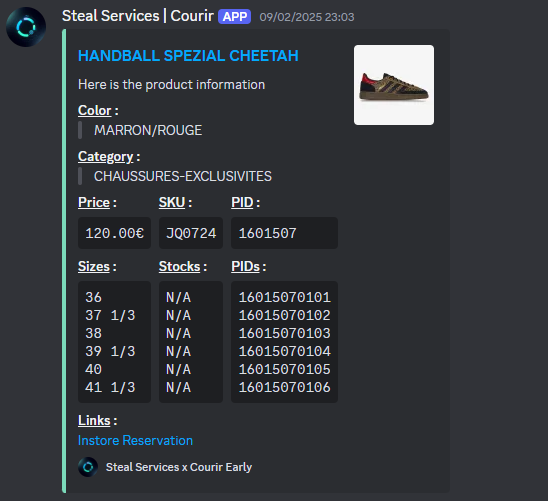Image resolution: width=548 pixels, height=501 pixels.
Task: Select size 39 1/3 in Sizes
Action: coord(110,351)
